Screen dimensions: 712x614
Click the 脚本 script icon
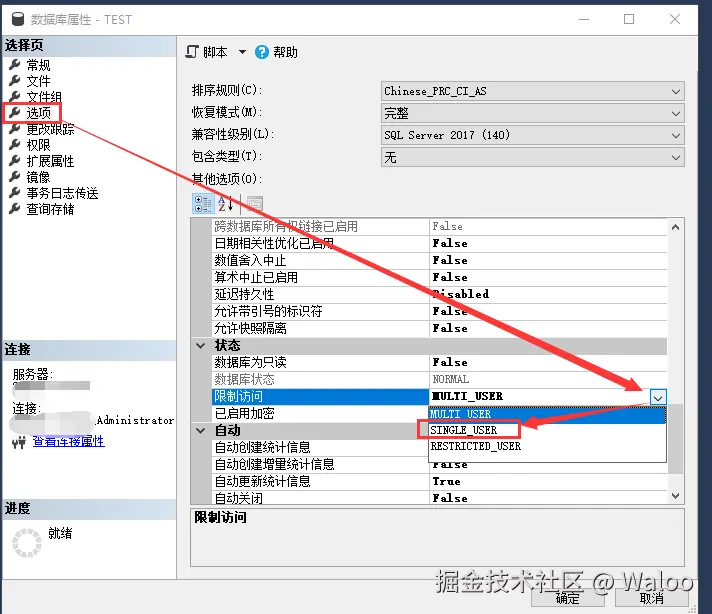point(192,52)
